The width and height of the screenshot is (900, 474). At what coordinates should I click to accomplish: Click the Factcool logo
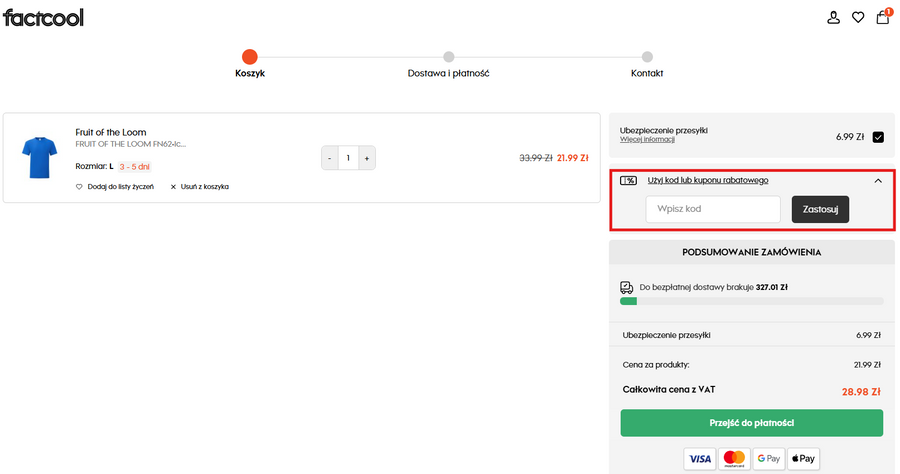pos(43,17)
